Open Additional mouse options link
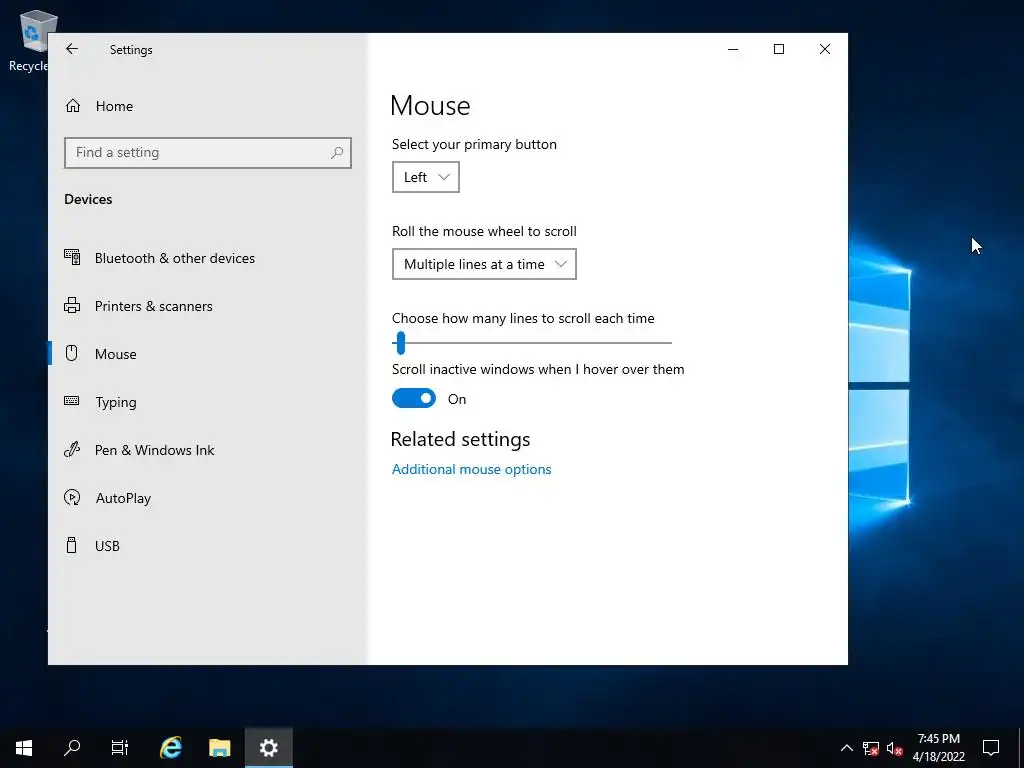Viewport: 1024px width, 768px height. coord(472,469)
